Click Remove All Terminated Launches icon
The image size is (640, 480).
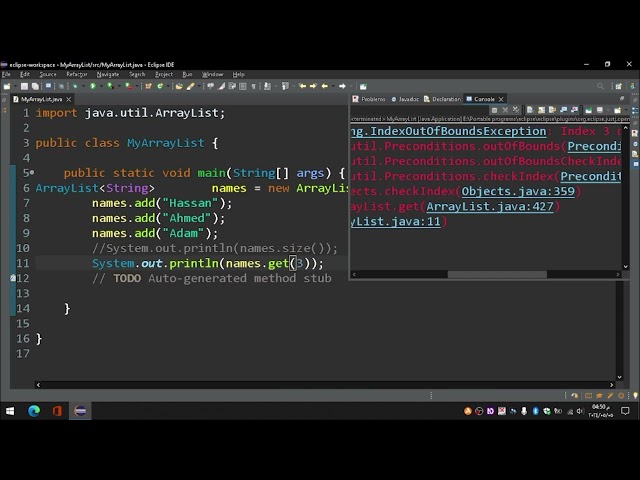(x=516, y=110)
